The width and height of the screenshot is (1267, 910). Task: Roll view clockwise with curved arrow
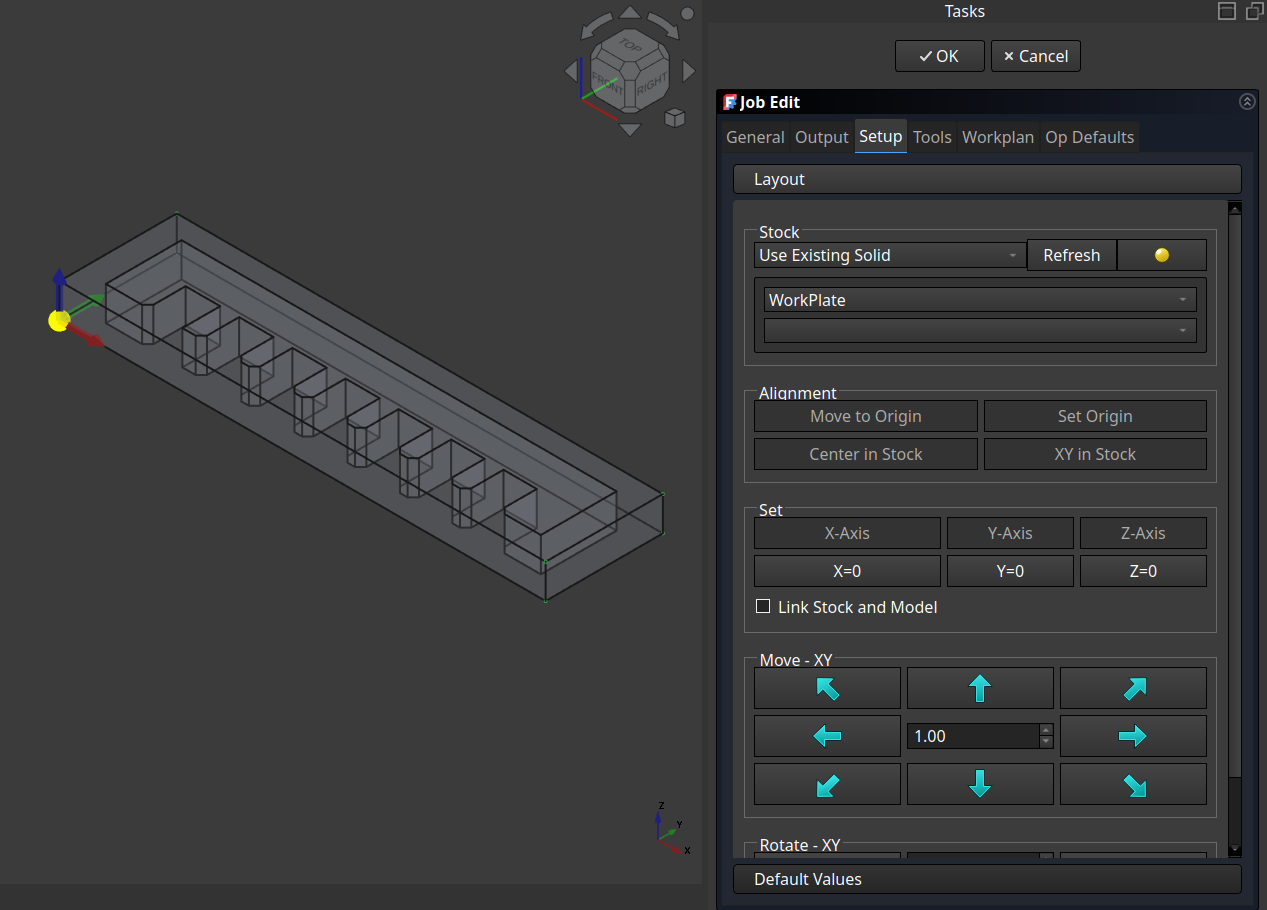point(664,26)
